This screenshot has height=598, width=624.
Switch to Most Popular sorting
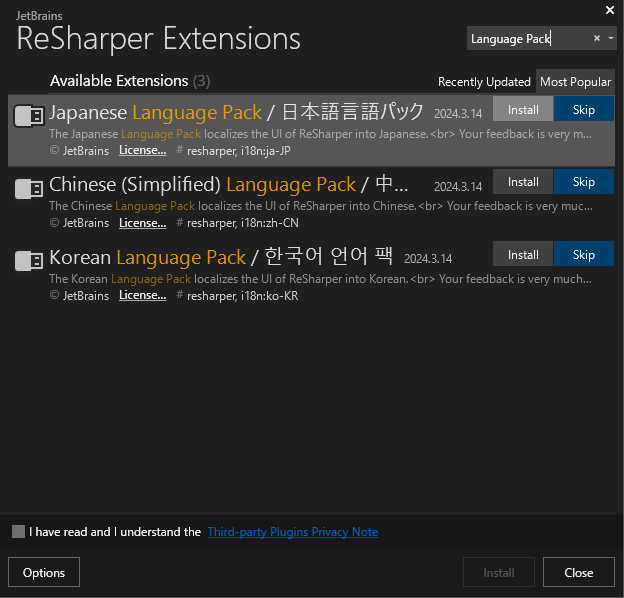575,82
